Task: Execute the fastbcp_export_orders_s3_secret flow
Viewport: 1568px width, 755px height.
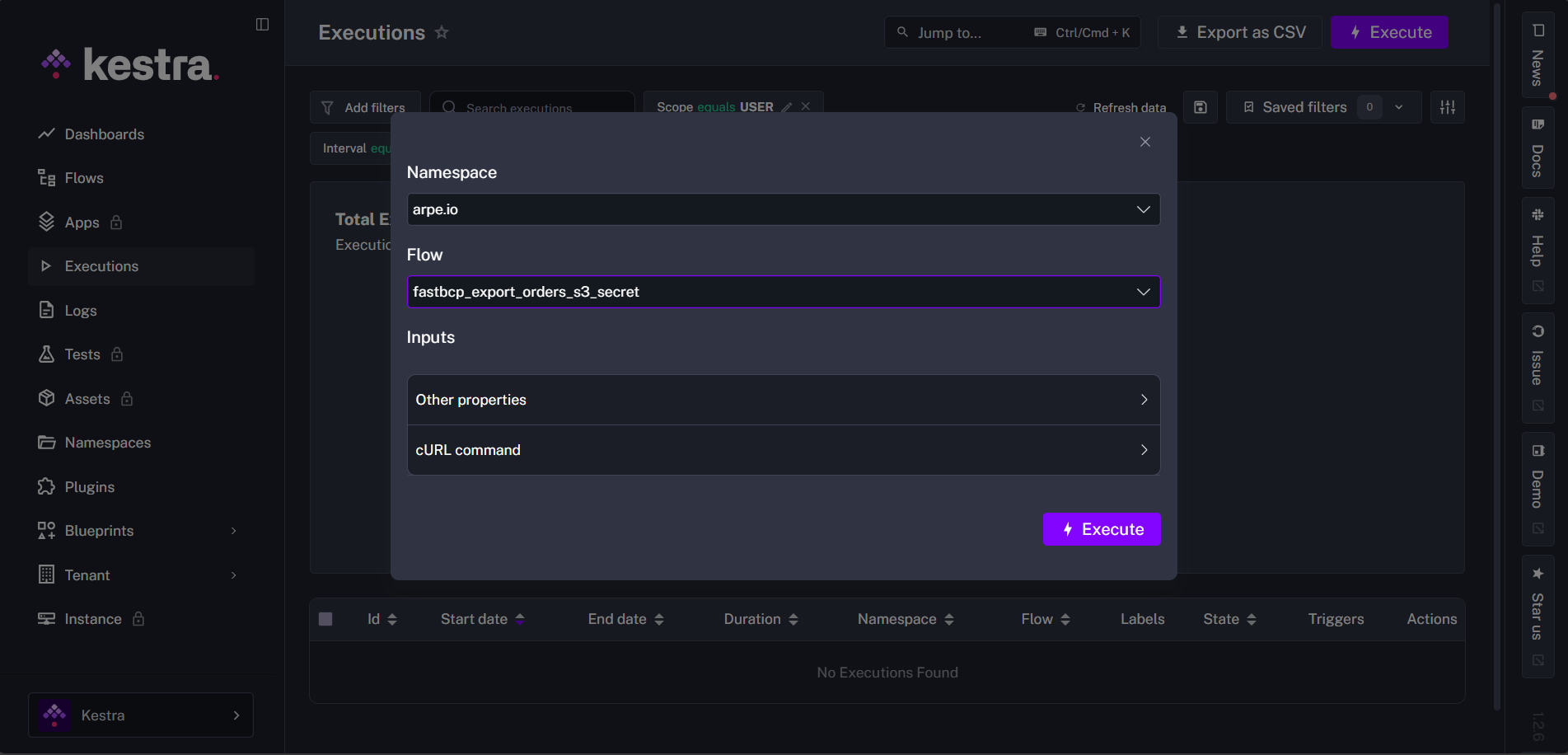Action: (x=1102, y=529)
